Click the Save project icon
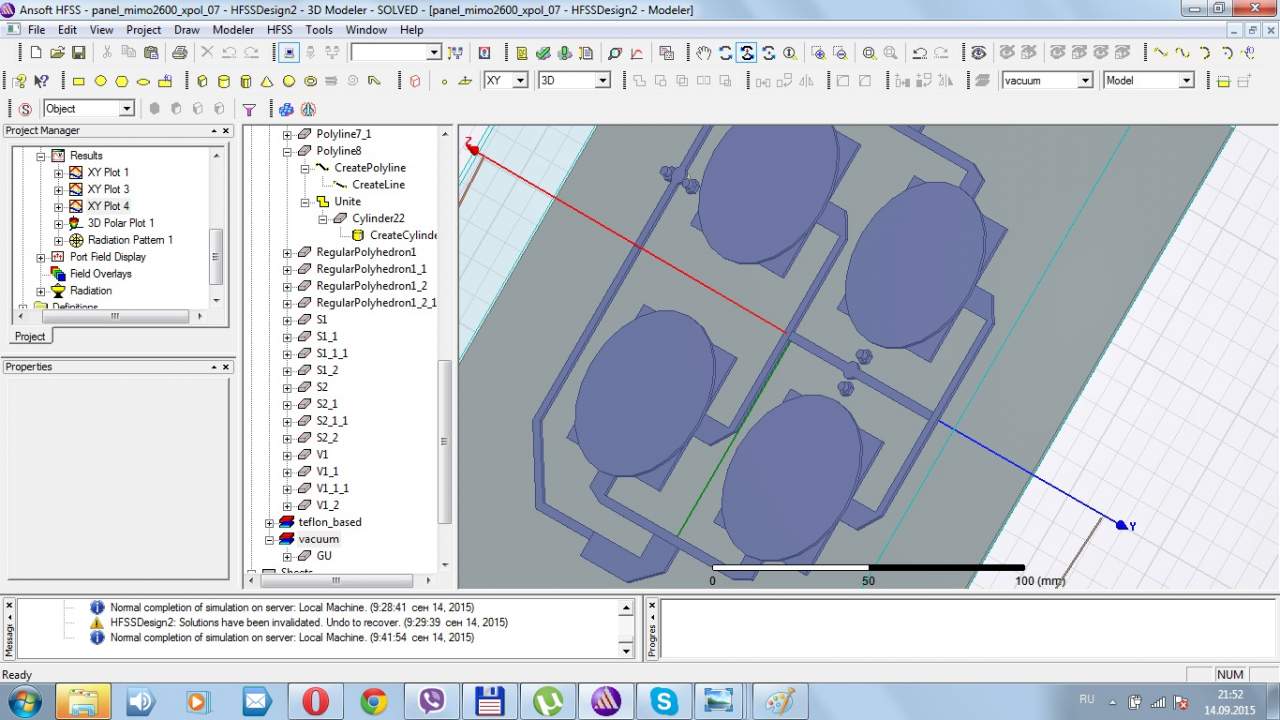The width and height of the screenshot is (1280, 720). (x=78, y=53)
